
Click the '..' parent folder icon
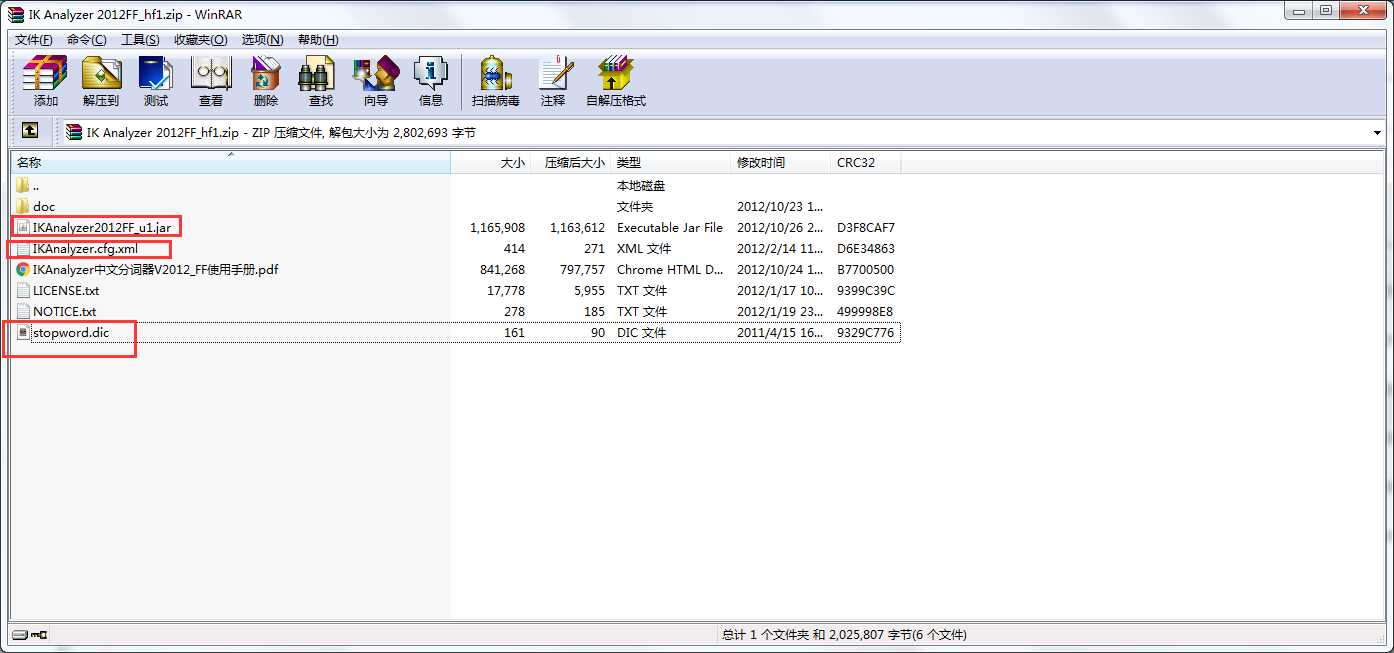click(23, 186)
